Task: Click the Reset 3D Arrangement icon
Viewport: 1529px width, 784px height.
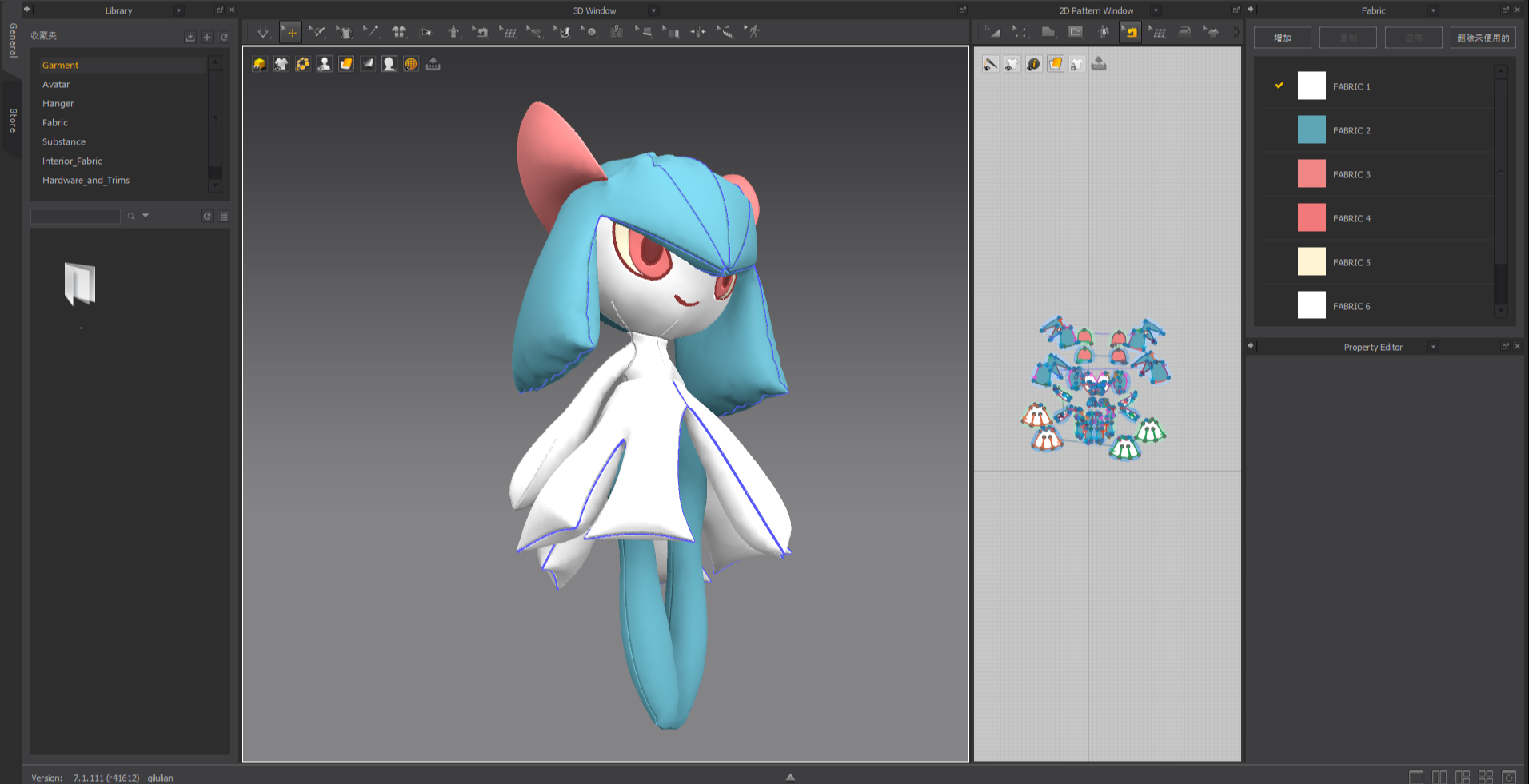Action: coord(426,32)
